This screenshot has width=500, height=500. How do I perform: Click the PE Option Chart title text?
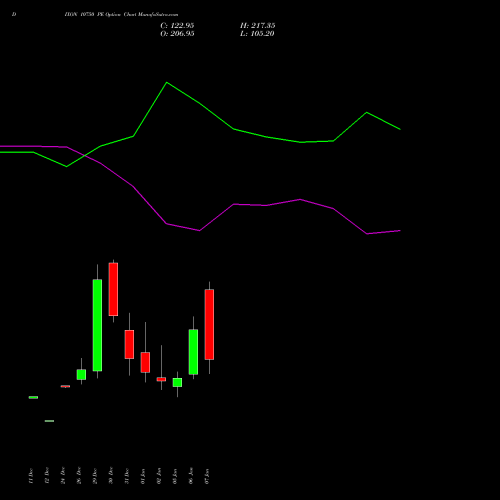121,15
